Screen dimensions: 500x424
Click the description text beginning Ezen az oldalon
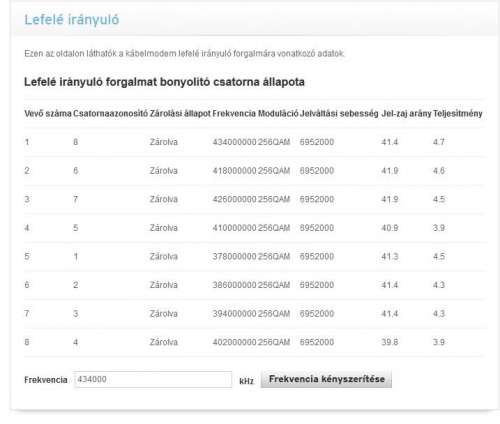point(184,54)
